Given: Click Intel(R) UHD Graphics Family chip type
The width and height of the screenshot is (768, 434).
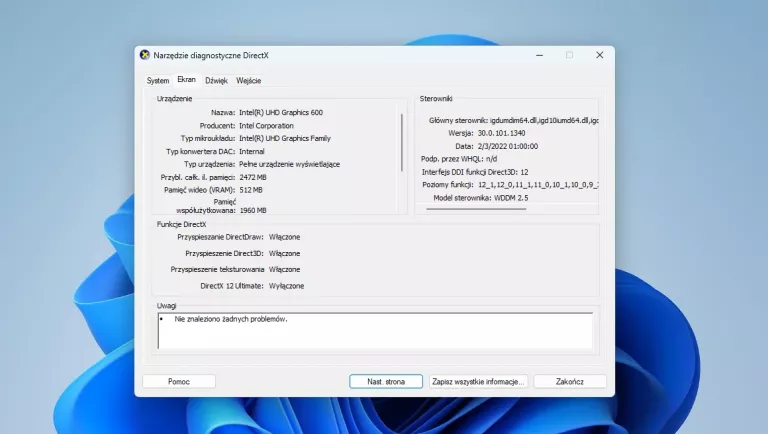Looking at the screenshot, I should tap(285, 139).
